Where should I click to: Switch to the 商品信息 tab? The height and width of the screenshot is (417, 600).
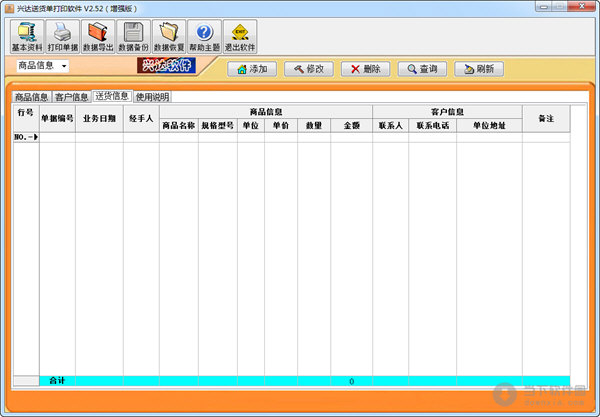coord(31,97)
